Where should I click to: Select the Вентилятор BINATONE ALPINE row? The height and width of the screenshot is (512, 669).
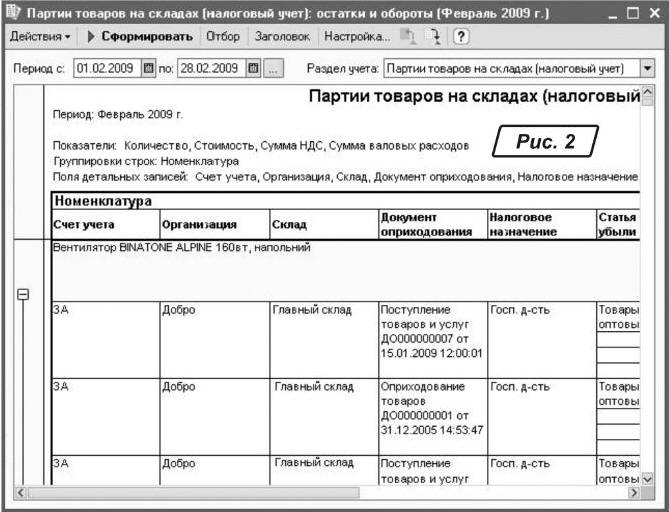(180, 247)
